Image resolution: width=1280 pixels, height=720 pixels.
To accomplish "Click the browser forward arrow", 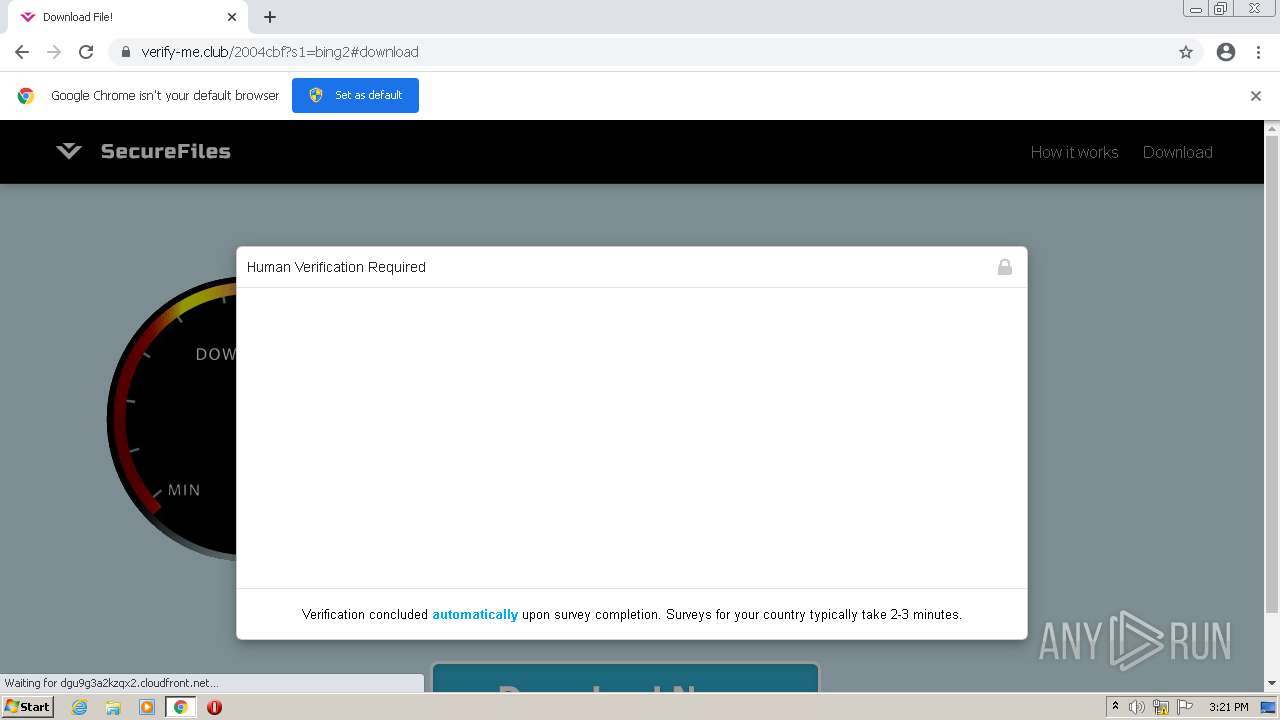I will coord(54,52).
